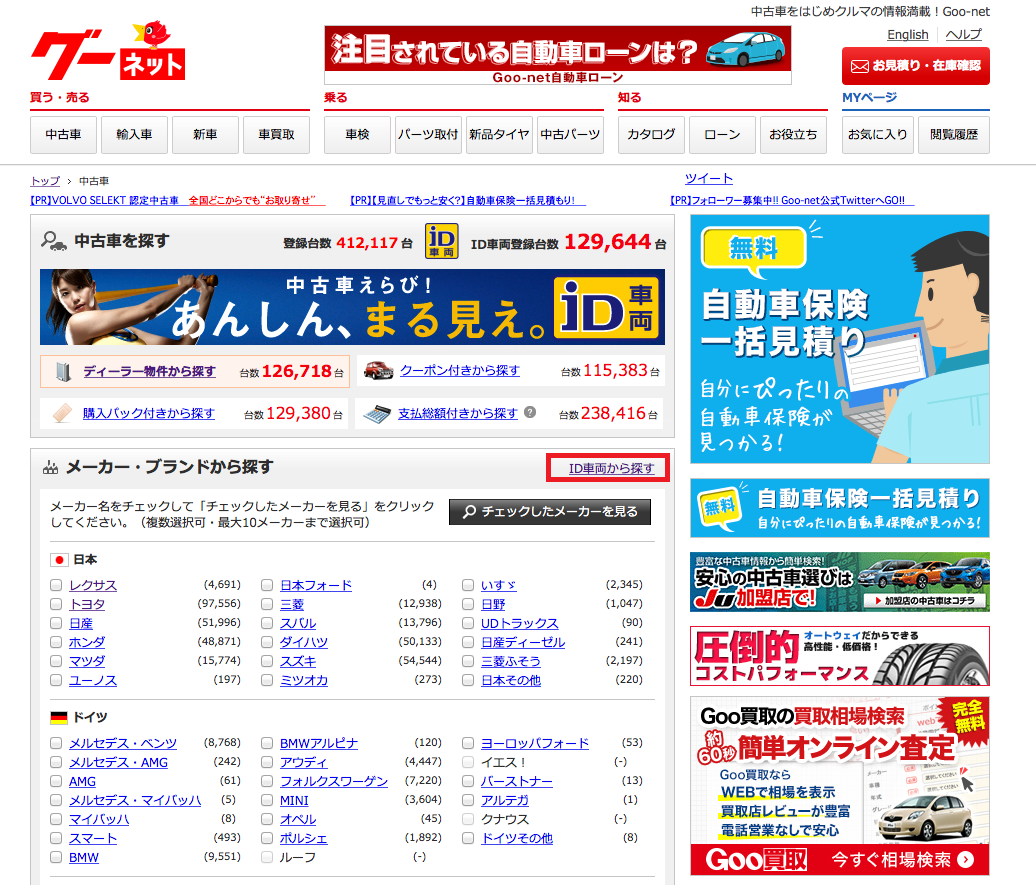Open the 中古パーツ tab
The width and height of the screenshot is (1036, 885).
(x=570, y=135)
